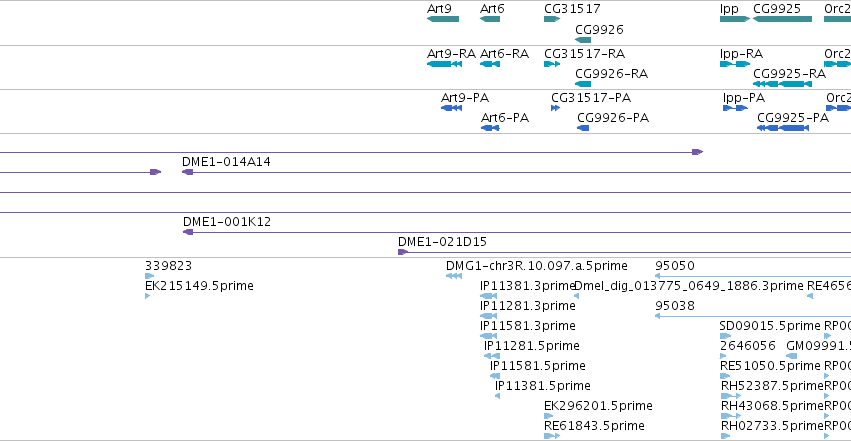Select the EK215149.5prime EST label
The width and height of the screenshot is (851, 441).
[199, 286]
